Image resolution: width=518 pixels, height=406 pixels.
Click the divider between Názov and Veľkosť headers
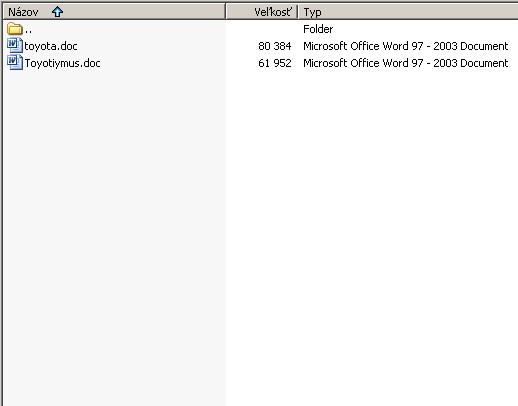tap(226, 12)
